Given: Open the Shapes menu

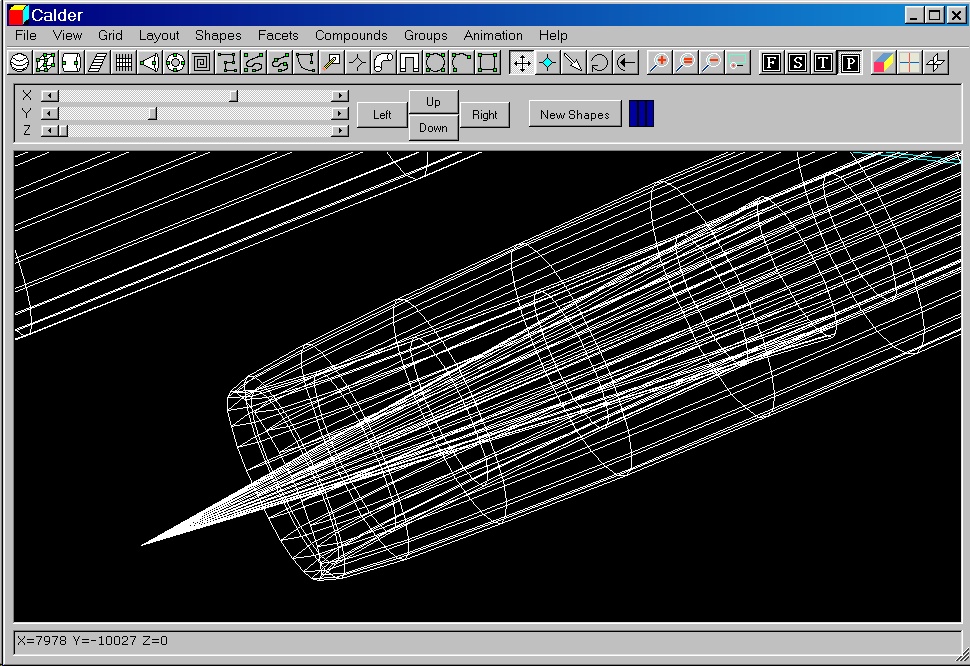Looking at the screenshot, I should point(217,35).
